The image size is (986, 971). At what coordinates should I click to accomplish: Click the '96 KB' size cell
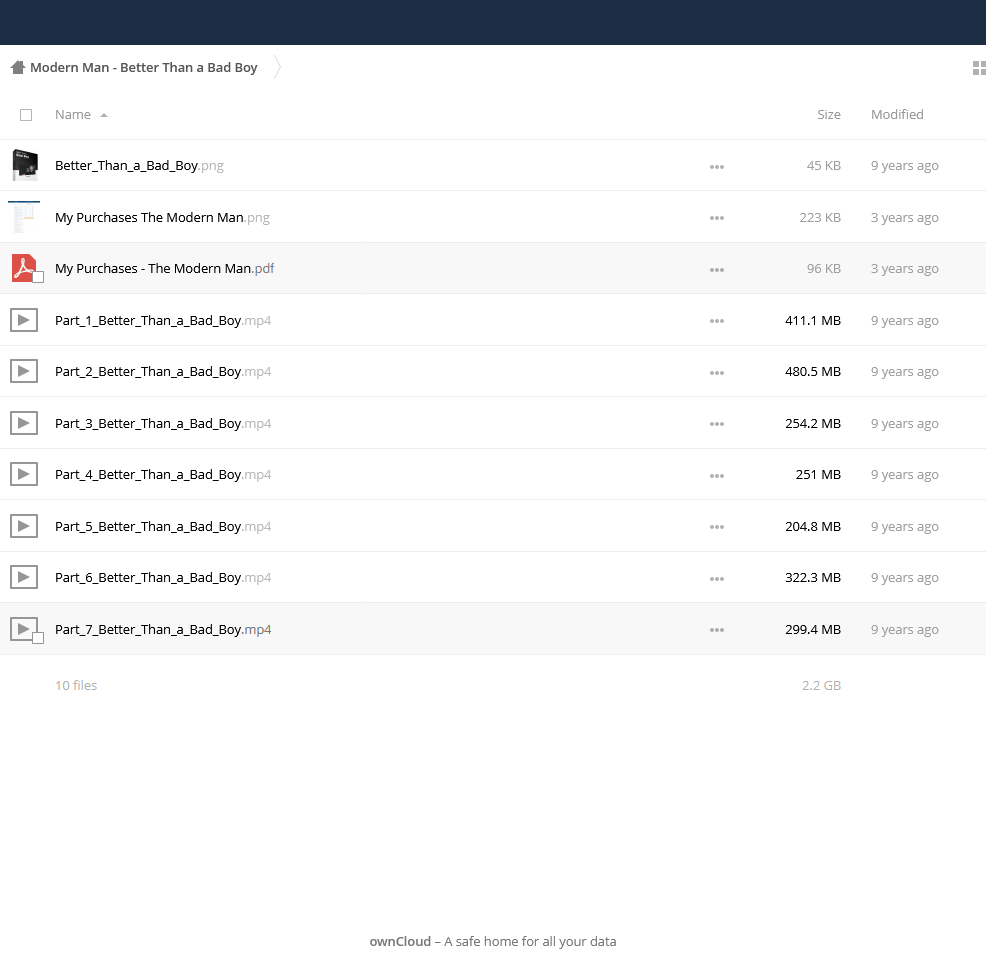tap(824, 269)
